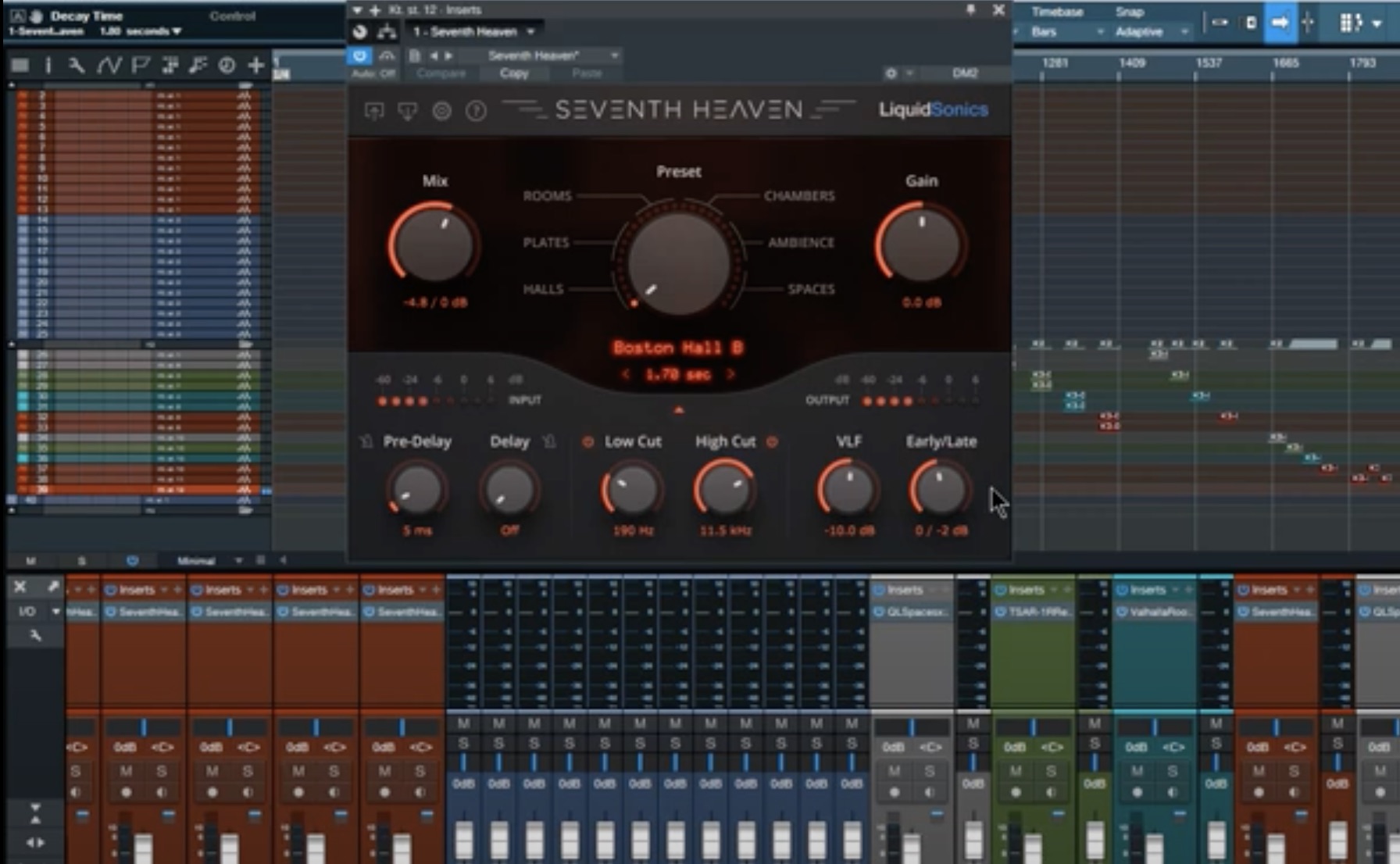Open the plugin gear options menu
Viewport: 1400px width, 864px height.
click(x=891, y=73)
